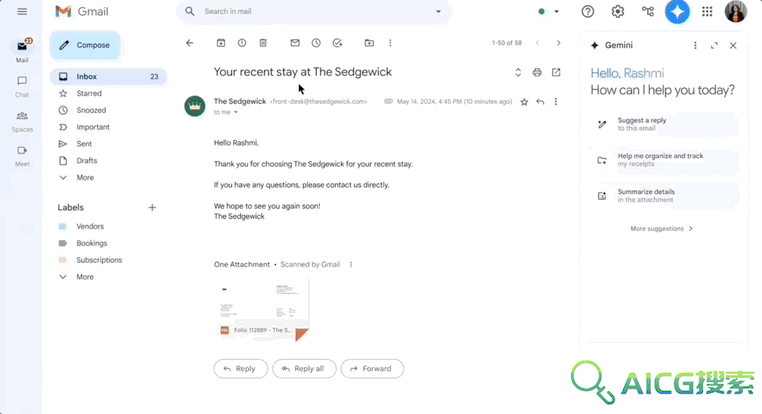The width and height of the screenshot is (762, 414).
Task: Open Settings gear icon
Action: 618,11
